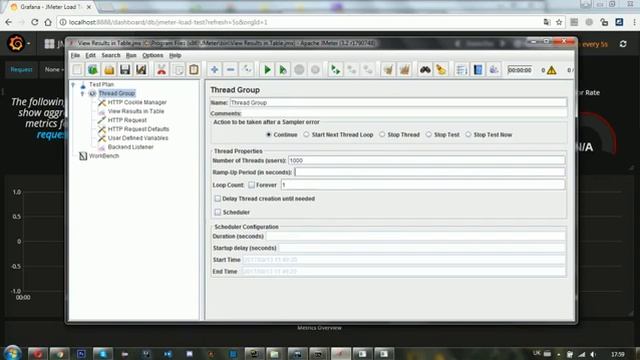Click the Save As icon
The width and height of the screenshot is (640, 360).
pyautogui.click(x=141, y=70)
